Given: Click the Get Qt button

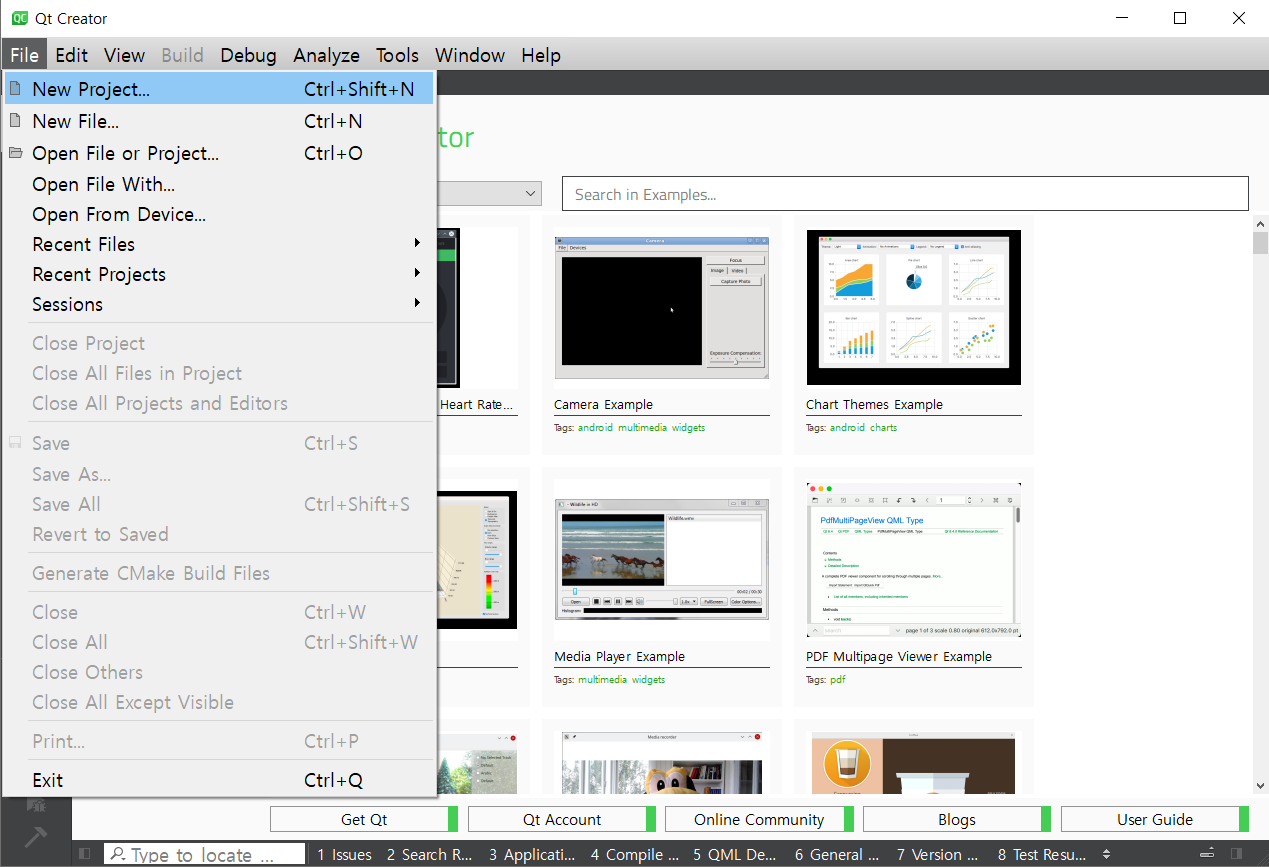Looking at the screenshot, I should (x=364, y=819).
